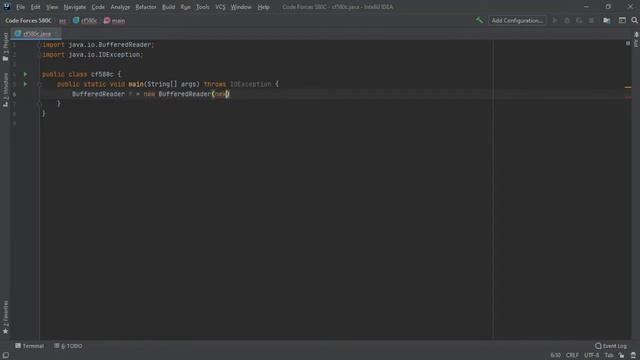Toggle the Project tool window
This screenshot has height=360, width=640.
(5, 47)
